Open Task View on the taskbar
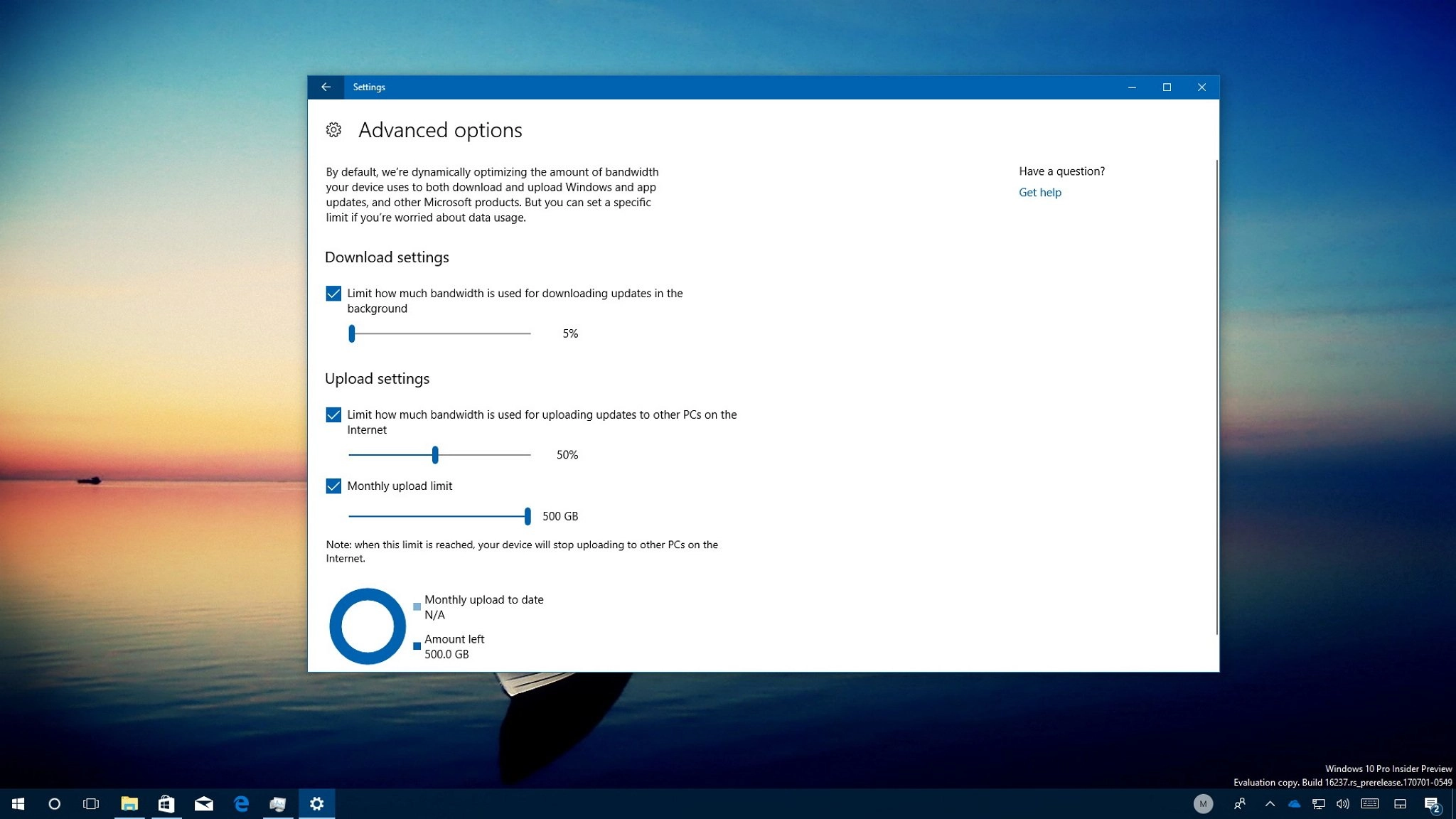This screenshot has height=819, width=1456. [x=91, y=804]
